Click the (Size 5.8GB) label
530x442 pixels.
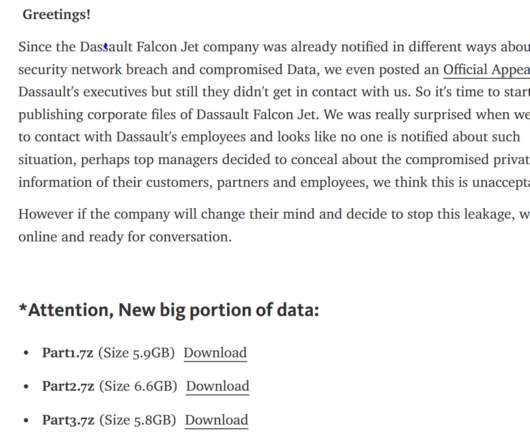click(138, 420)
